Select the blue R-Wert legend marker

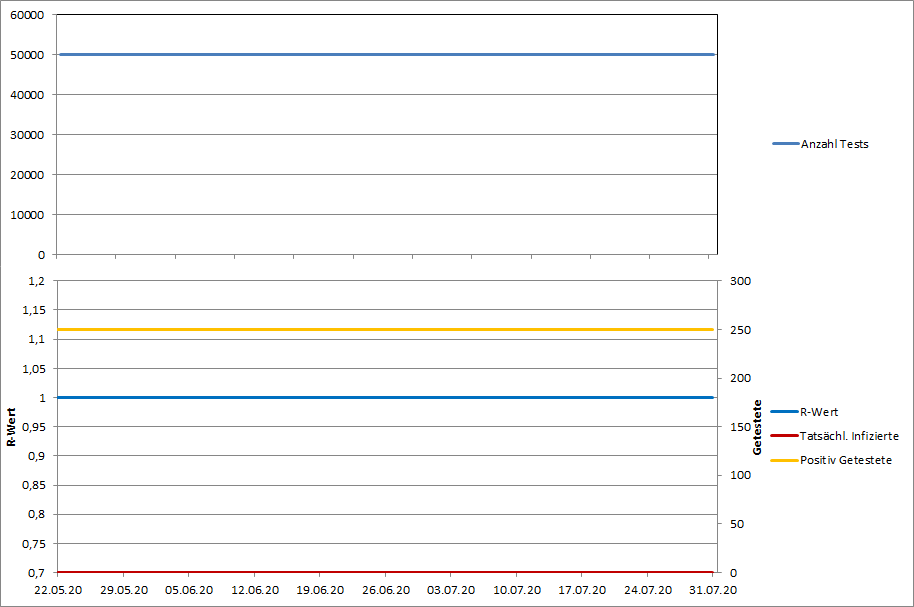[785, 412]
